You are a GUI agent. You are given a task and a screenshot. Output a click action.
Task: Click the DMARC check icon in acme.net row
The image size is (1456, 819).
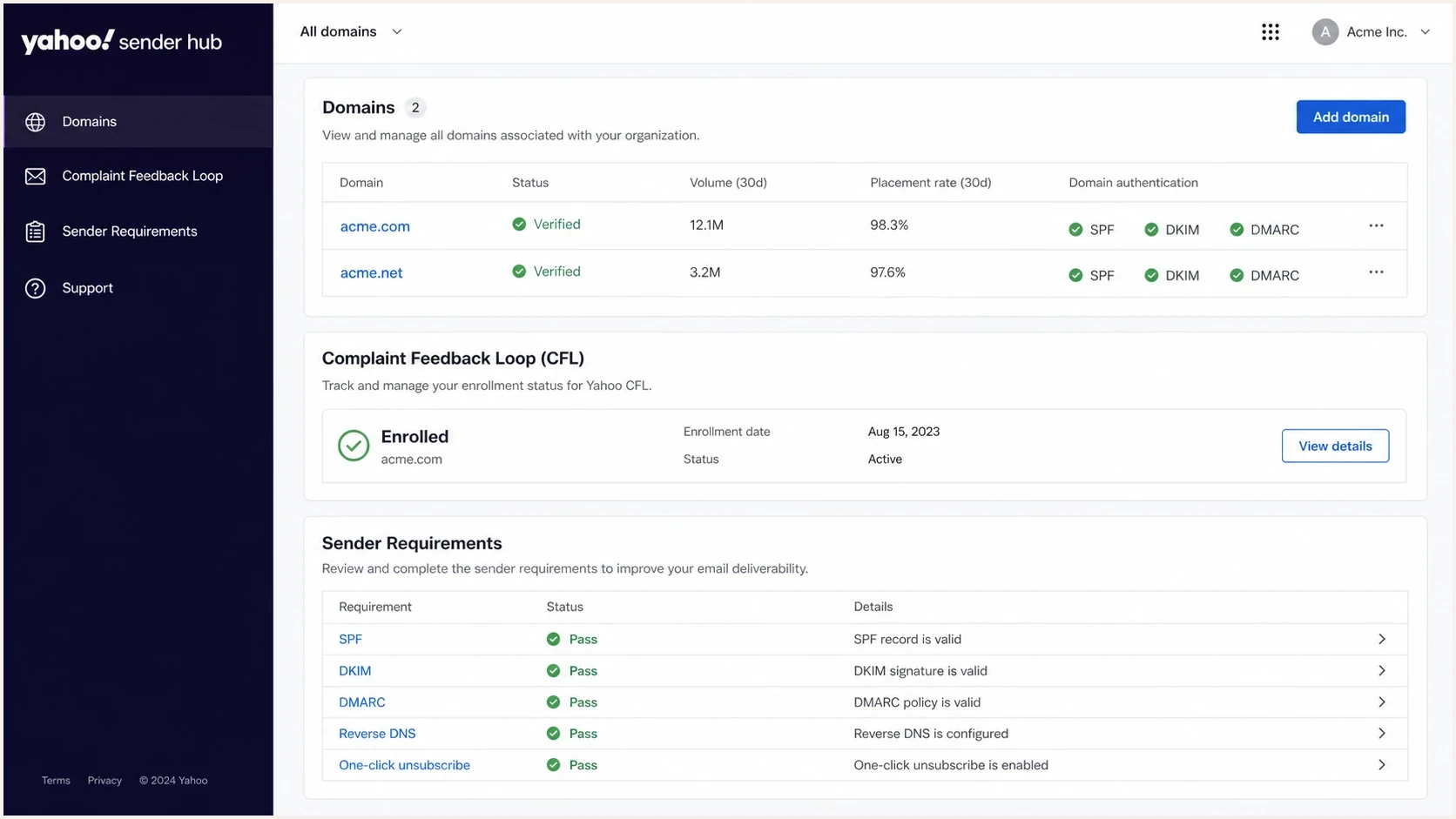coord(1237,275)
